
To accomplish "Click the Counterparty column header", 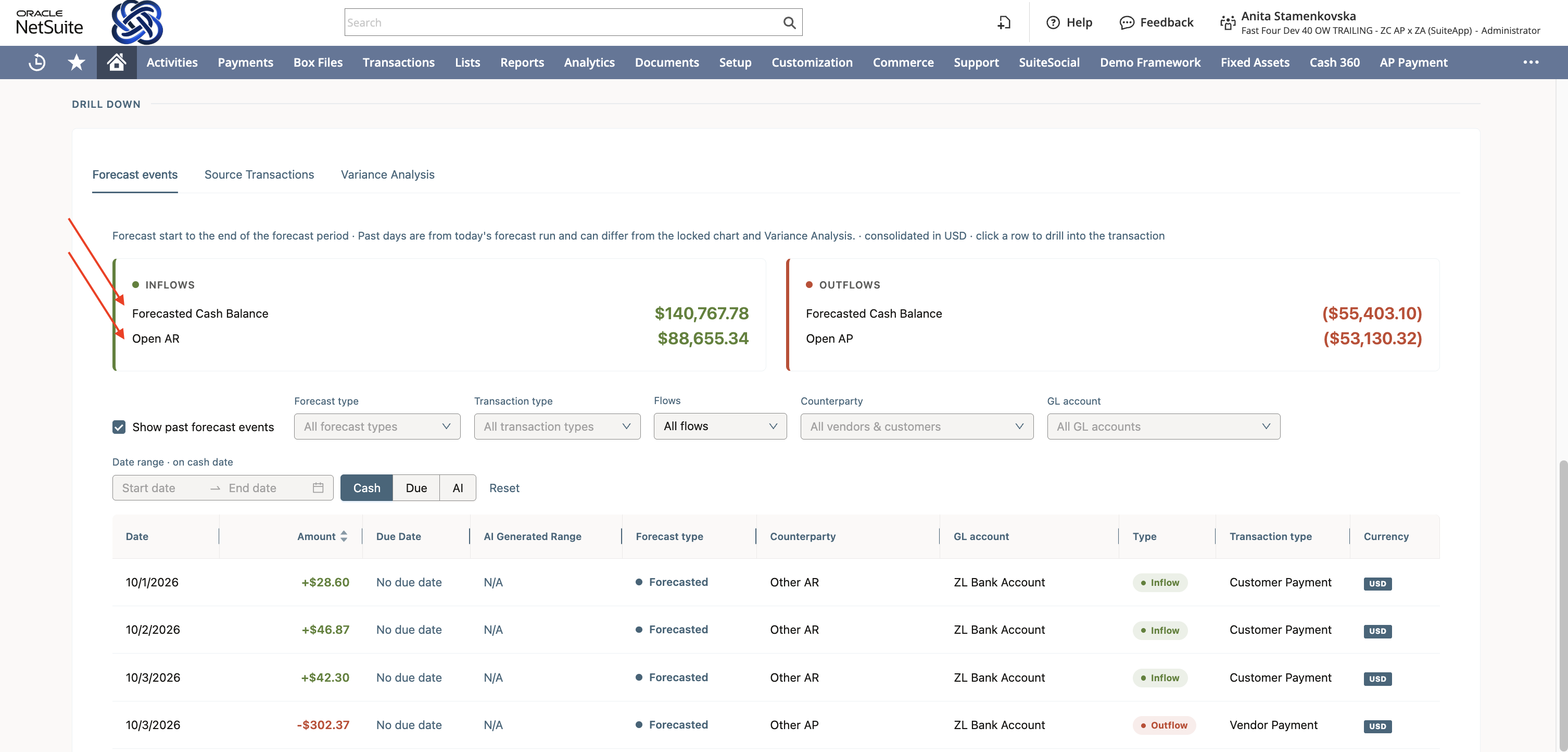I will [802, 536].
